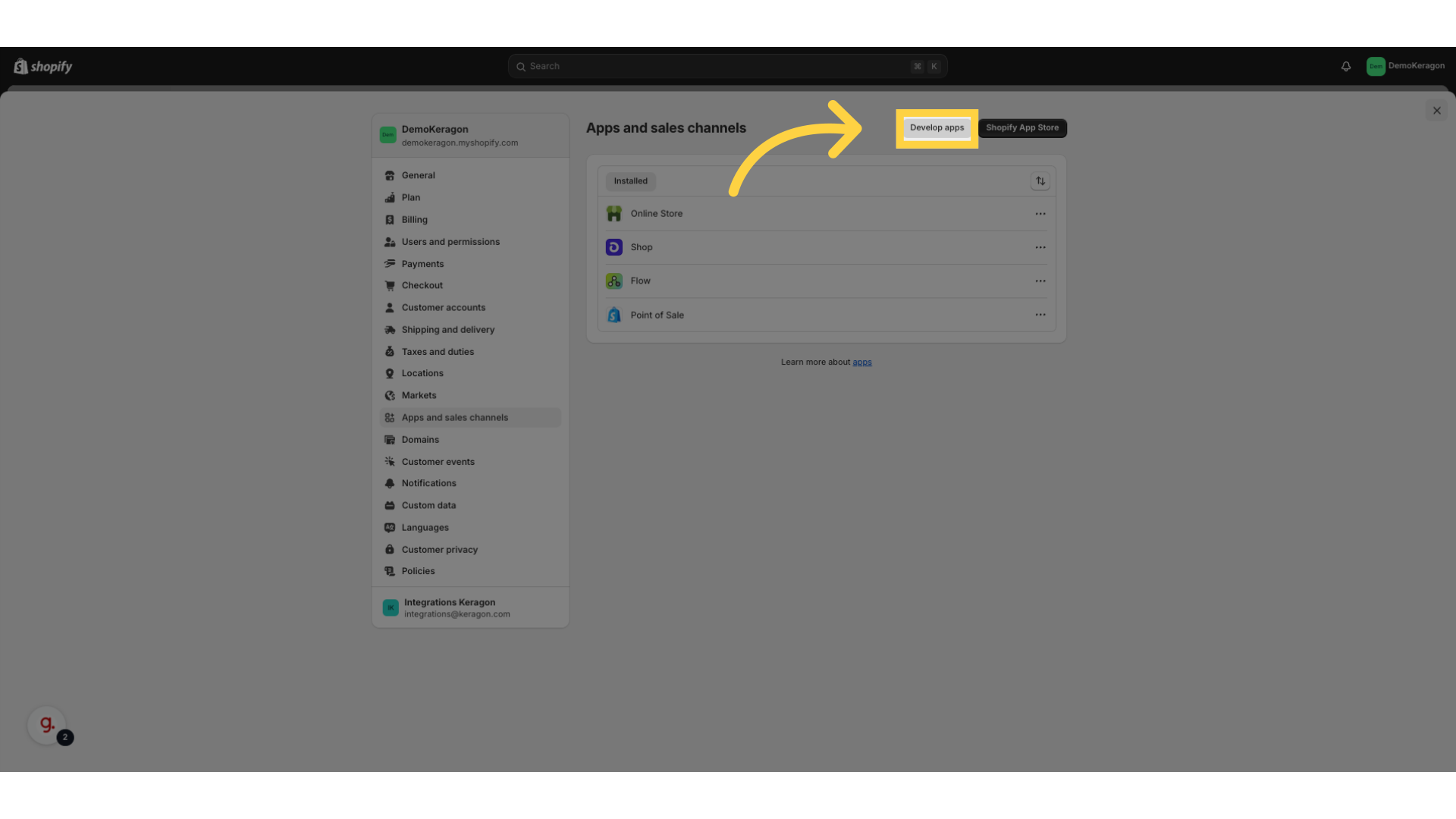Viewport: 1456px width, 819px height.
Task: Click the Taxes and duties icon
Action: 390,352
